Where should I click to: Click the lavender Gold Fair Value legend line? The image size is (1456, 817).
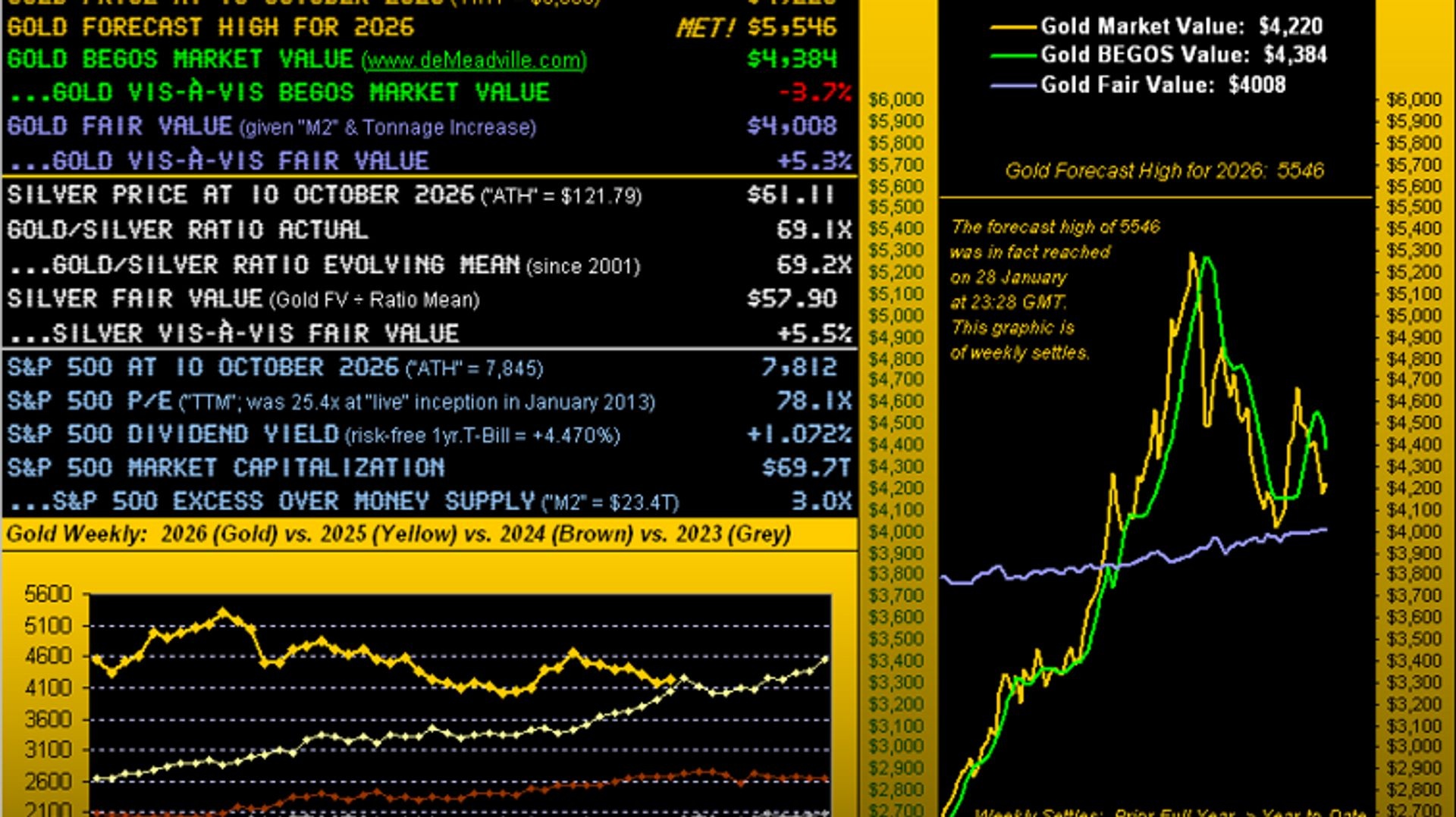tap(1013, 85)
